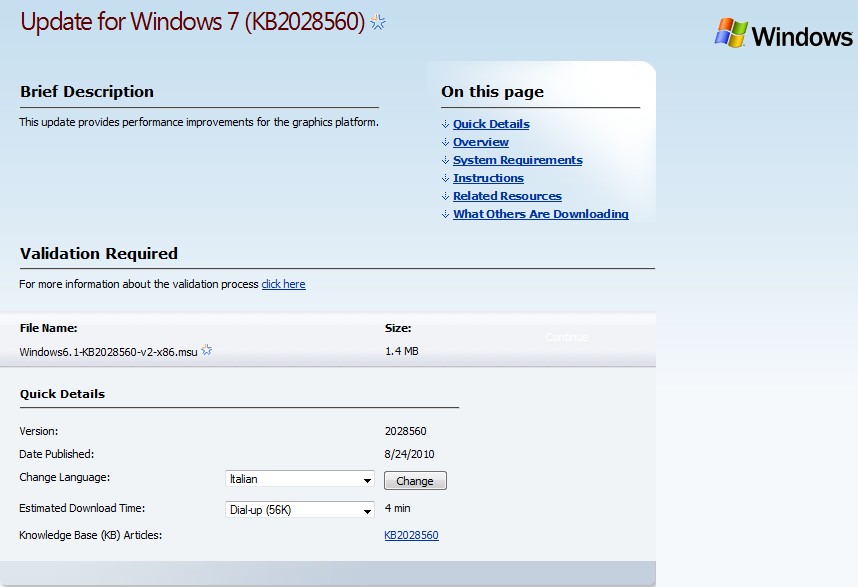Open the Dial-up (56K) download speed dropdown

click(x=300, y=510)
